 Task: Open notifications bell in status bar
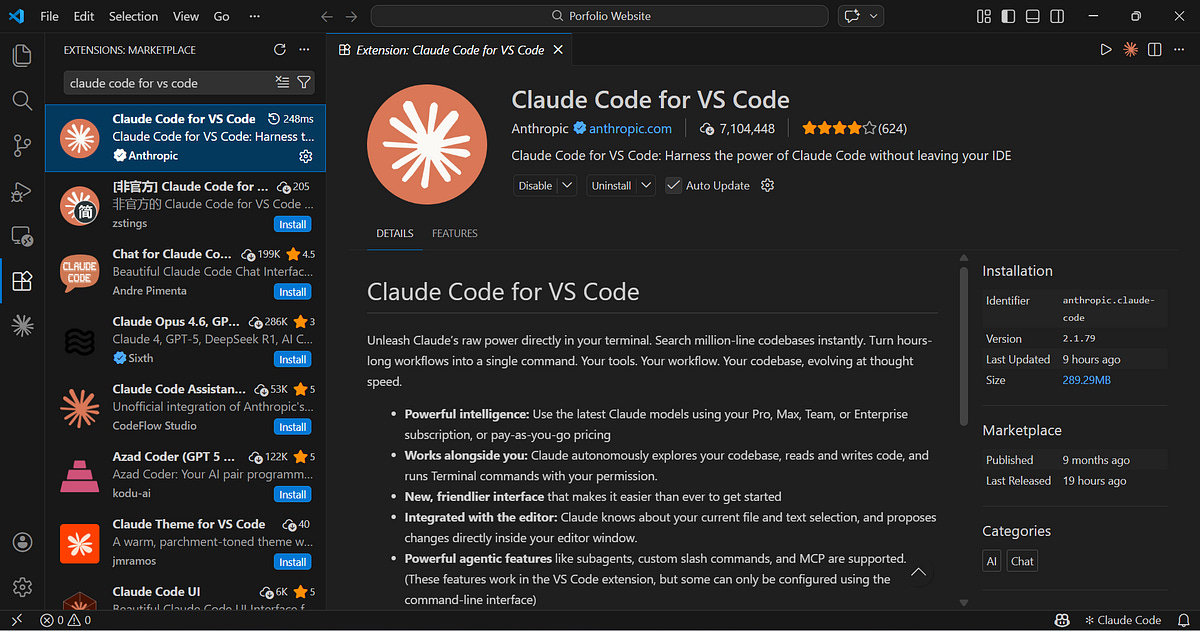click(x=1182, y=620)
